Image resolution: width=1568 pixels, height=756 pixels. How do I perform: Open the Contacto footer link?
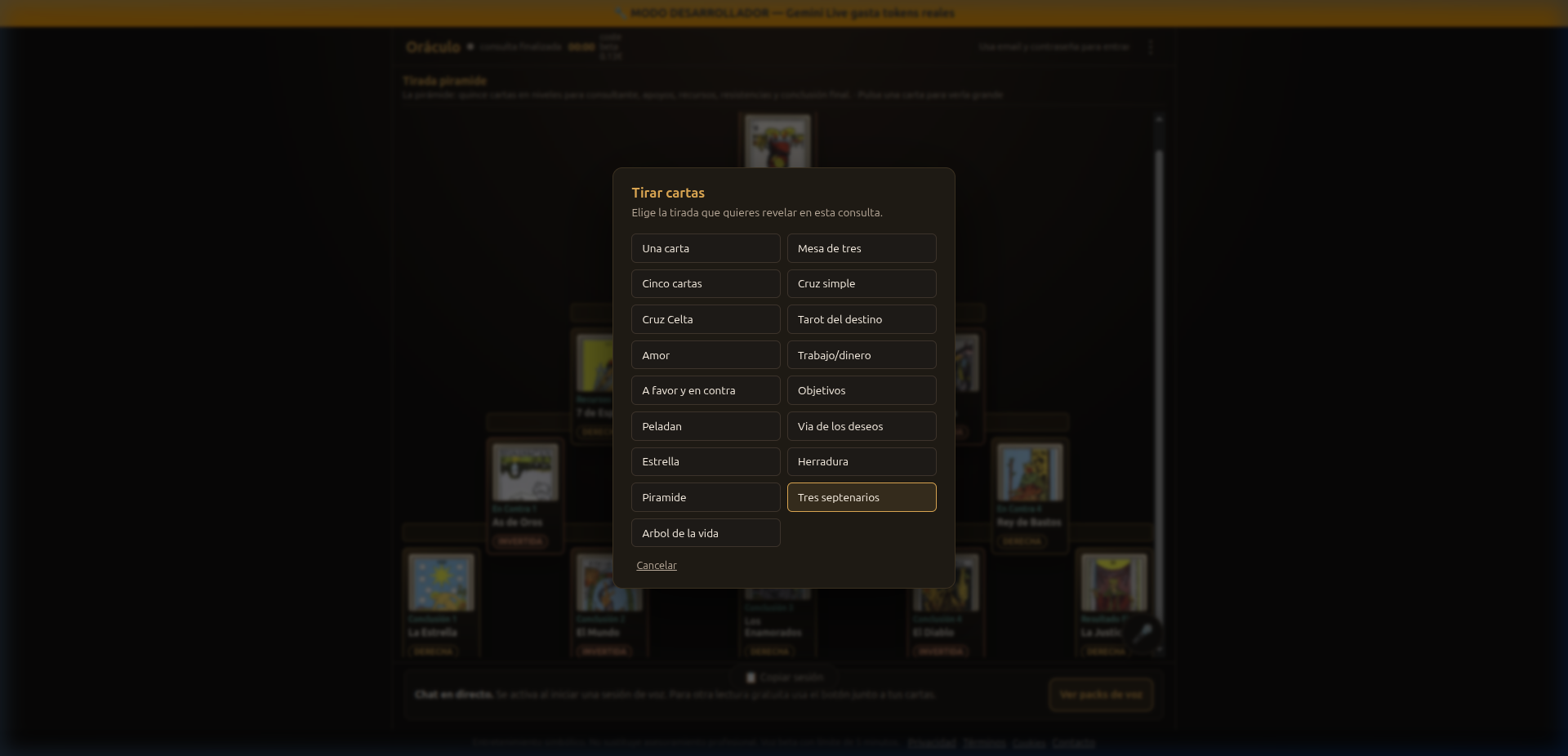tap(1073, 743)
